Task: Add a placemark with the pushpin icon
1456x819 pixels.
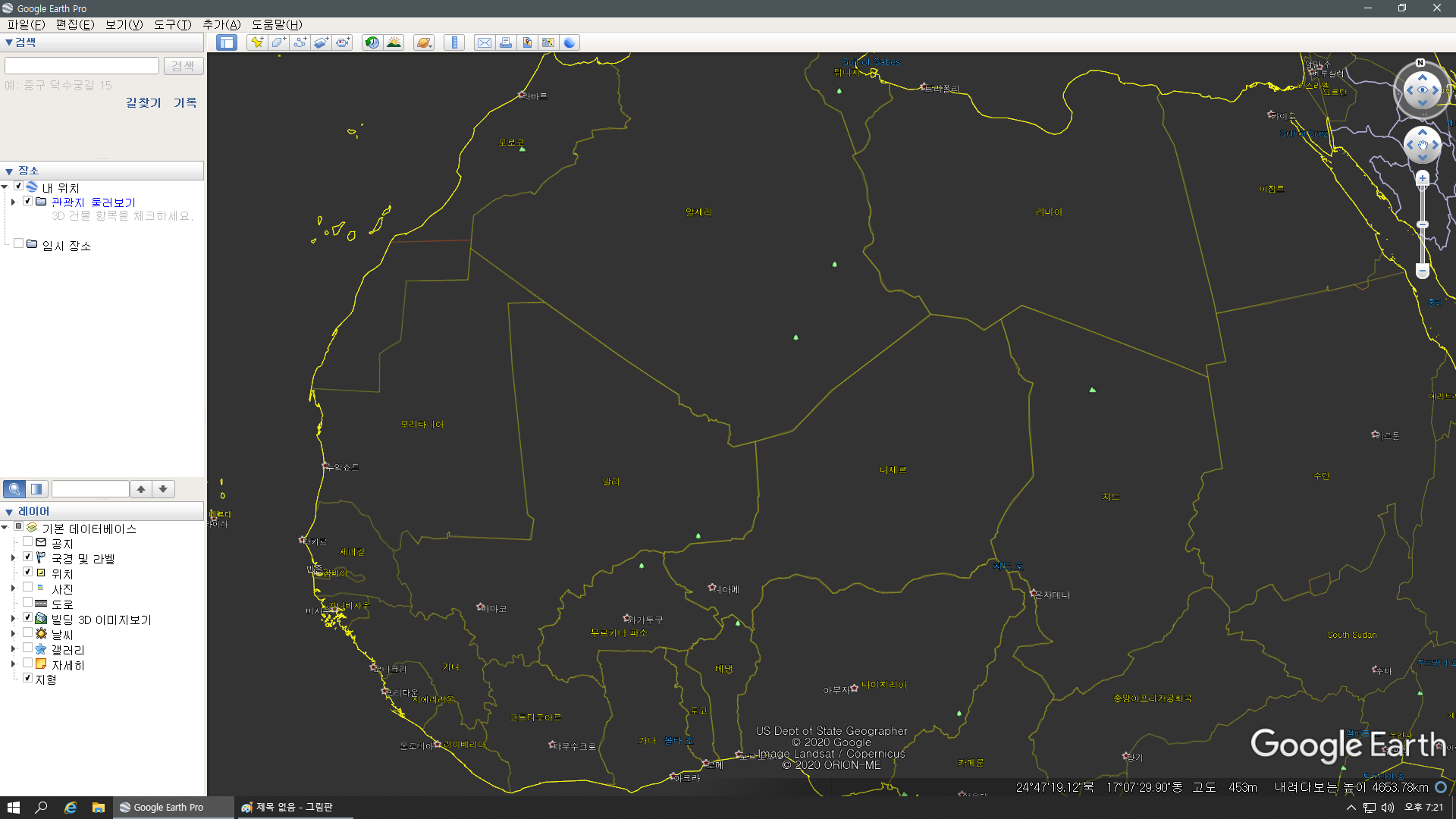Action: coord(257,42)
